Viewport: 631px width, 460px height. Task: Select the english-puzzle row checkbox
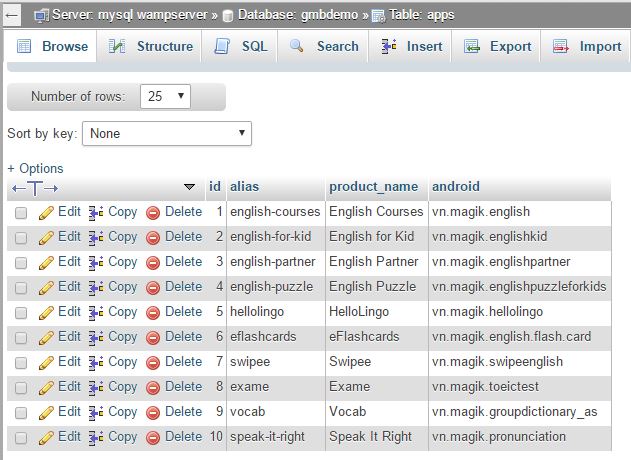21,288
